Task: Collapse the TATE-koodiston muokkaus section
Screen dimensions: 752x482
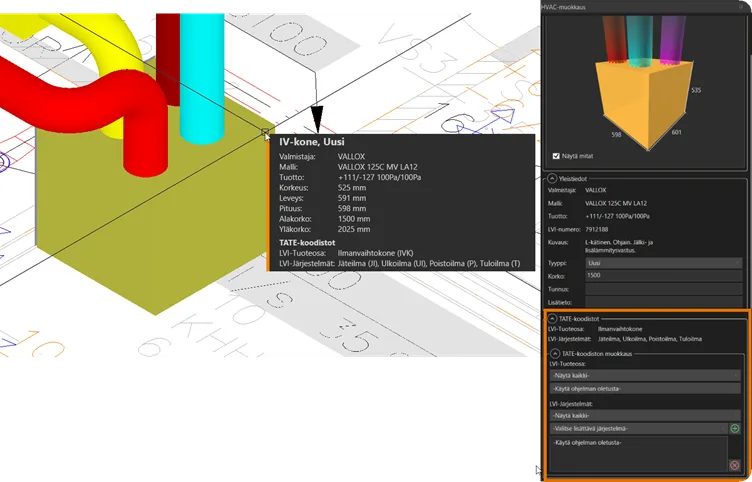Action: [554, 353]
